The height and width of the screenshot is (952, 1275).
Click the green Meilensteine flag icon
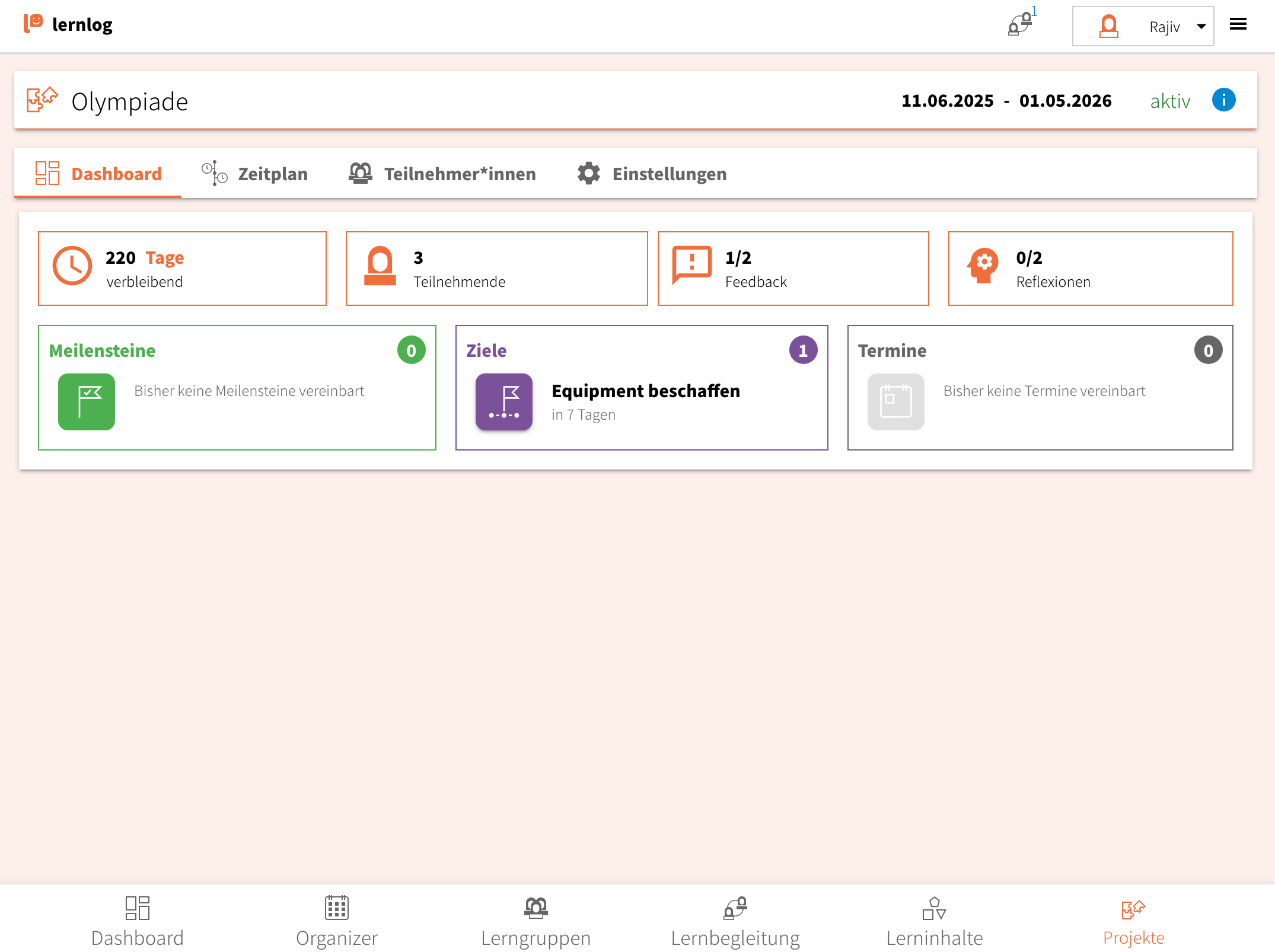[87, 401]
